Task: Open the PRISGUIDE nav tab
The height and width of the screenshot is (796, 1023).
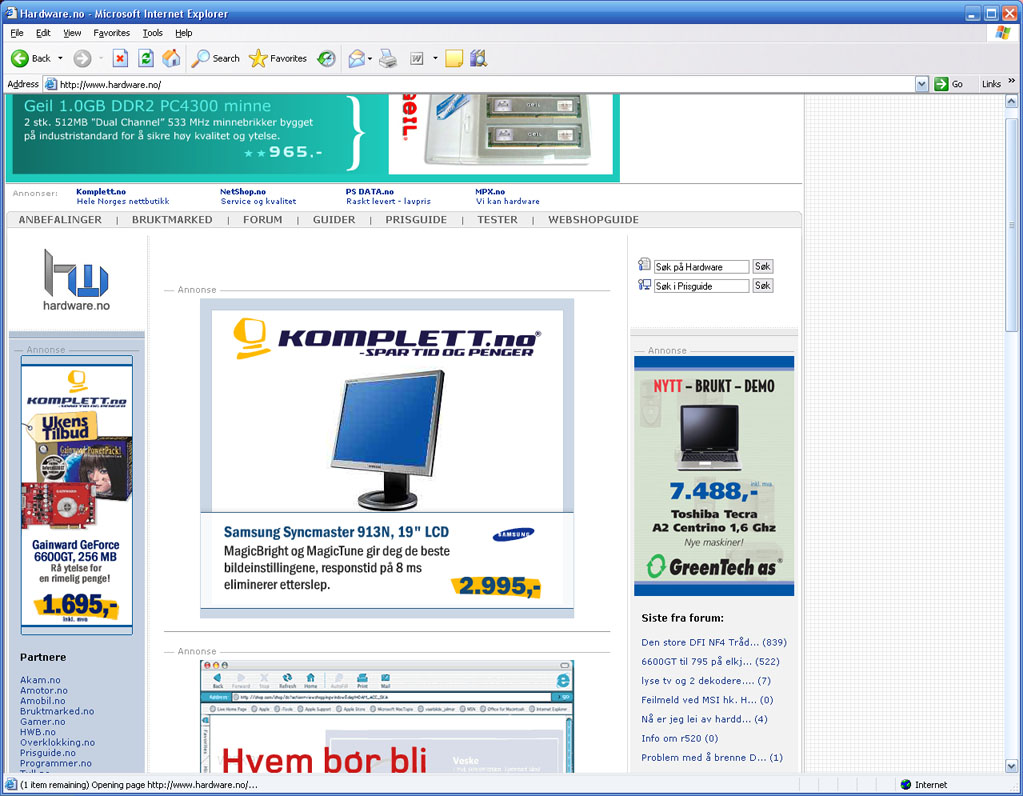Action: tap(416, 220)
